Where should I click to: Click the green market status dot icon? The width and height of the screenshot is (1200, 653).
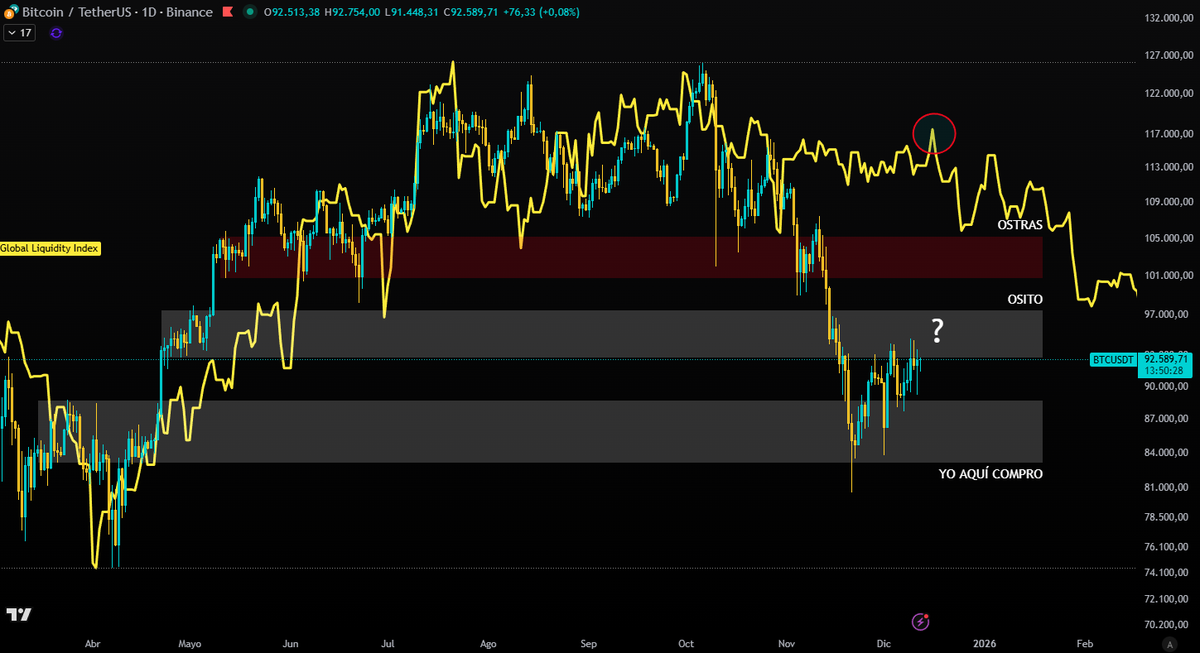[248, 12]
